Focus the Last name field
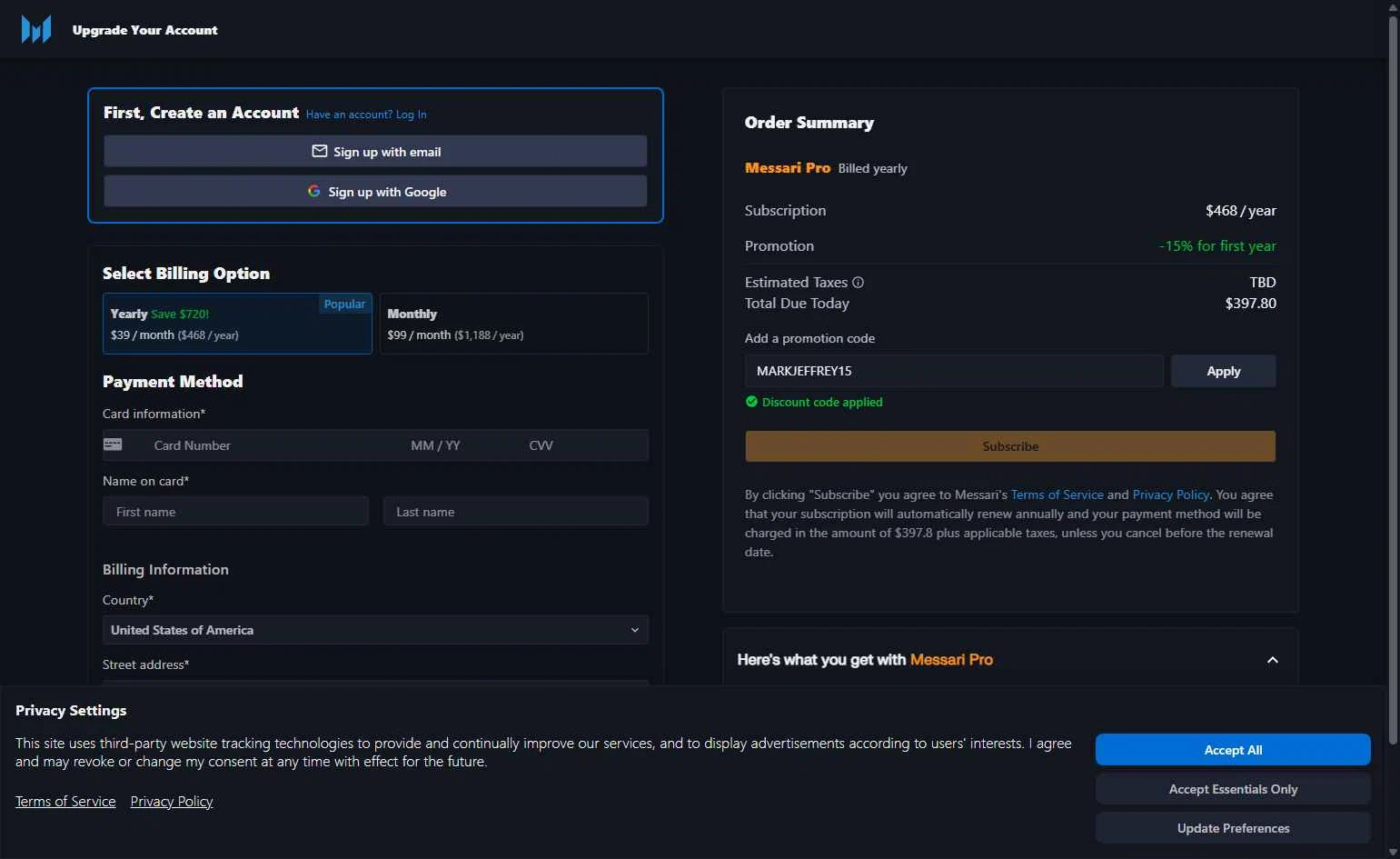The image size is (1400, 859). 515,512
